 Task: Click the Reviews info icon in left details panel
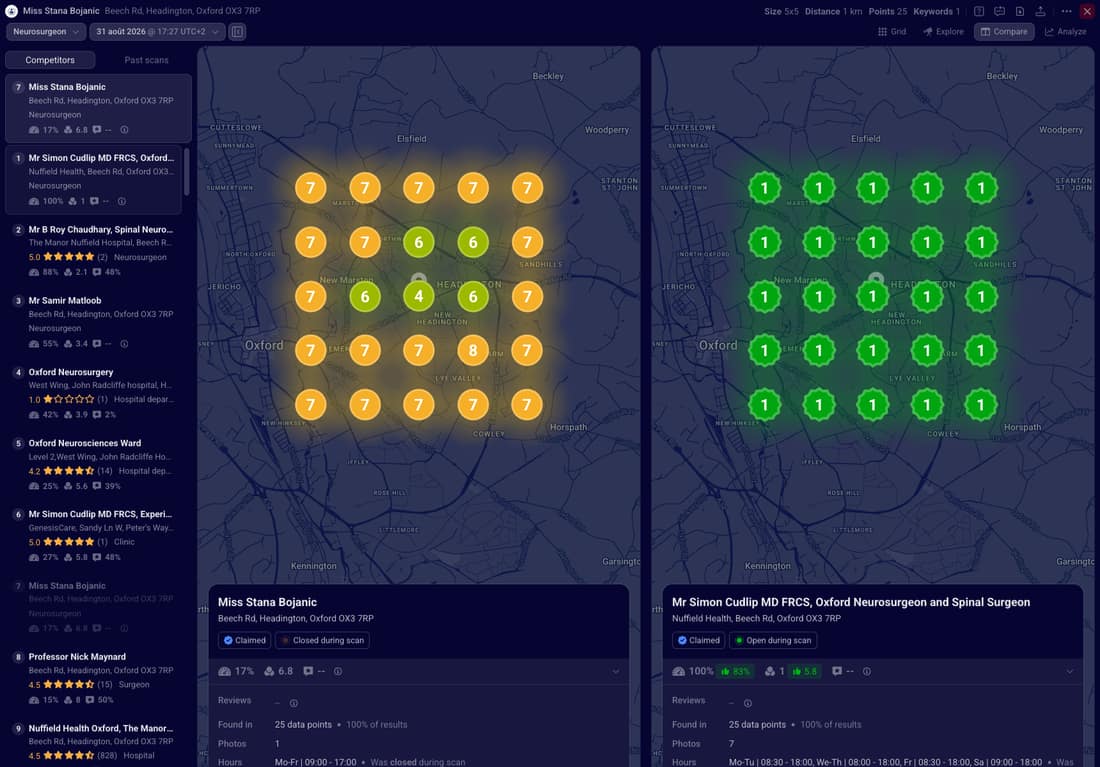pyautogui.click(x=294, y=703)
